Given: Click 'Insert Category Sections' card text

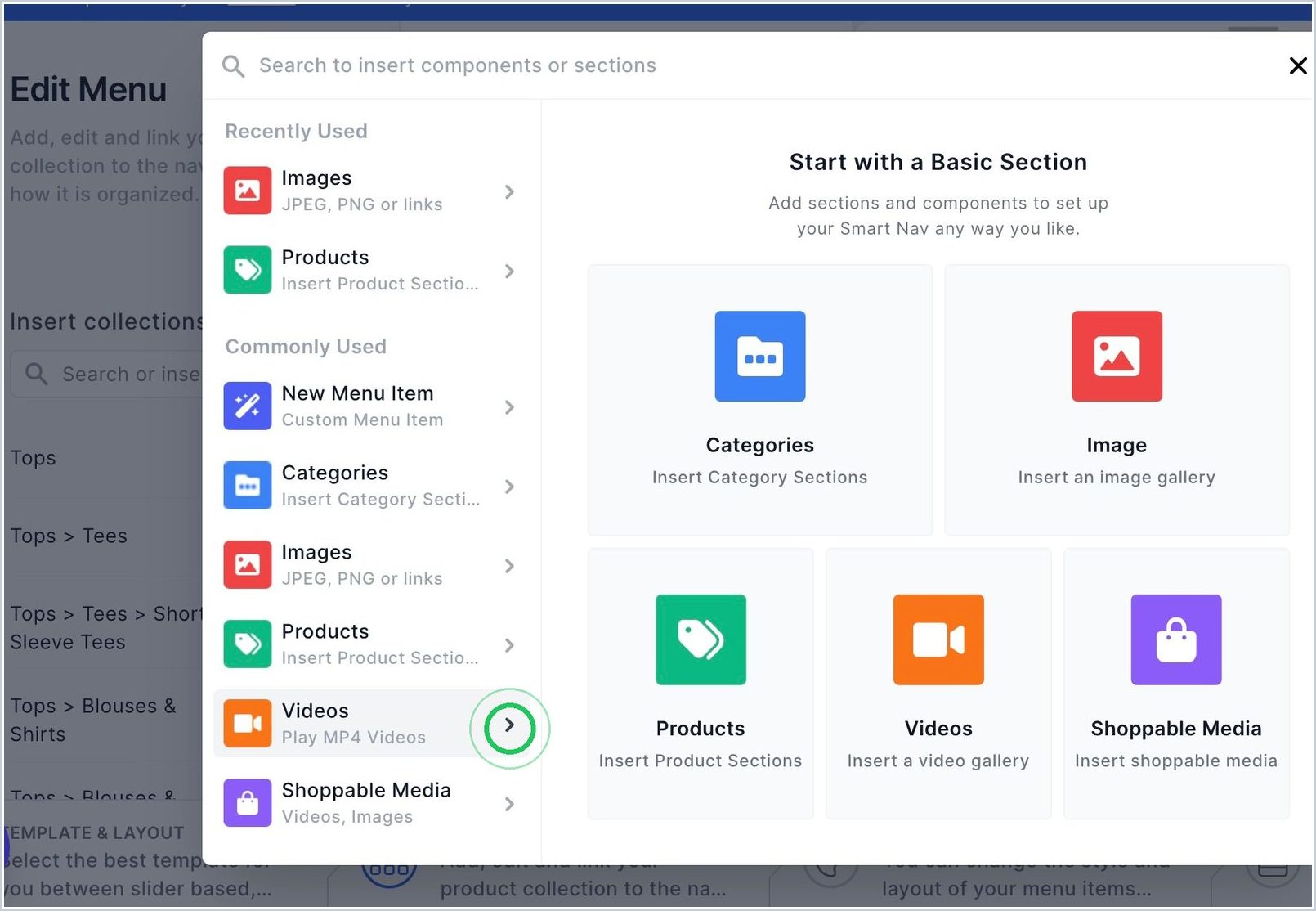Looking at the screenshot, I should (x=760, y=478).
